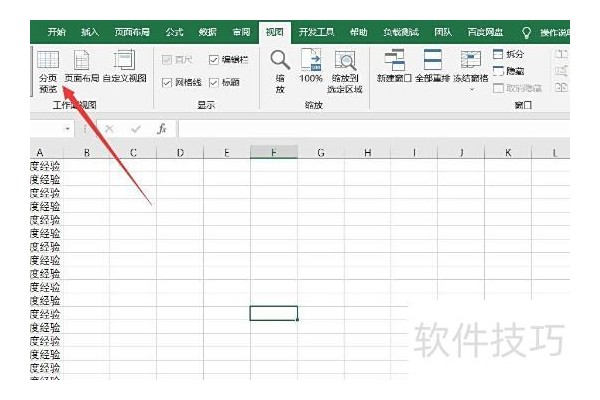Open the Insert (插入) tab
The image size is (600, 400).
coord(90,32)
